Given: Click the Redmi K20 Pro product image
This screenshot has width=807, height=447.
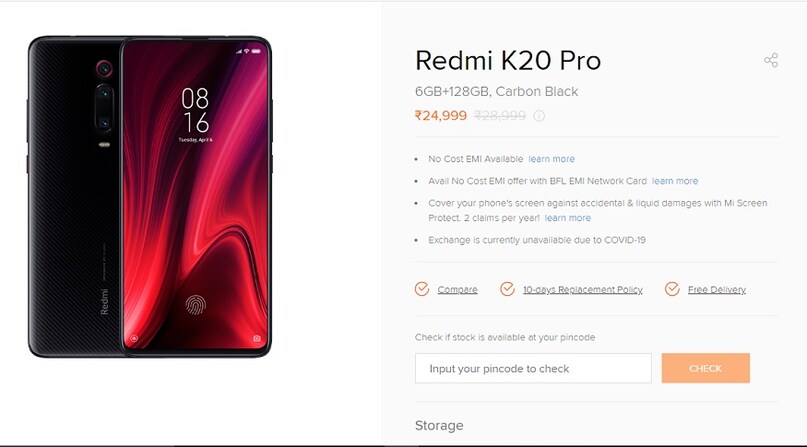Looking at the screenshot, I should tap(150, 196).
